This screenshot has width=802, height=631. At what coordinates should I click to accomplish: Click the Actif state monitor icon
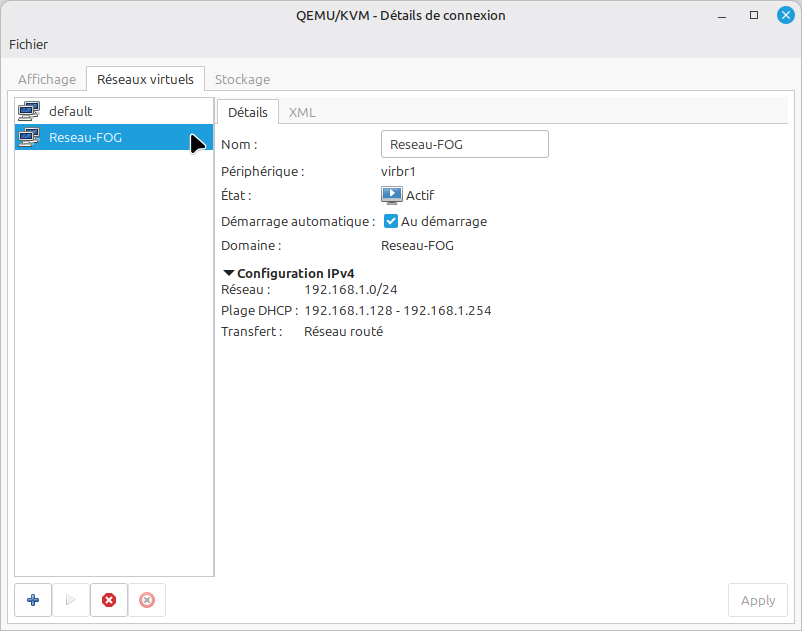point(392,195)
